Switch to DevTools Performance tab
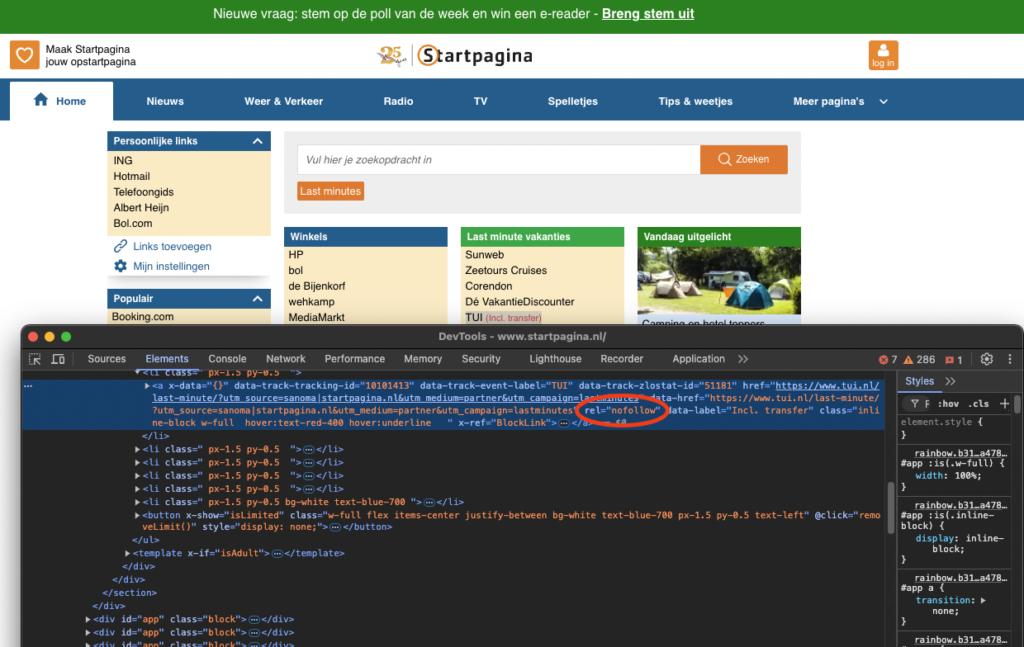Image resolution: width=1024 pixels, height=647 pixels. 355,359
